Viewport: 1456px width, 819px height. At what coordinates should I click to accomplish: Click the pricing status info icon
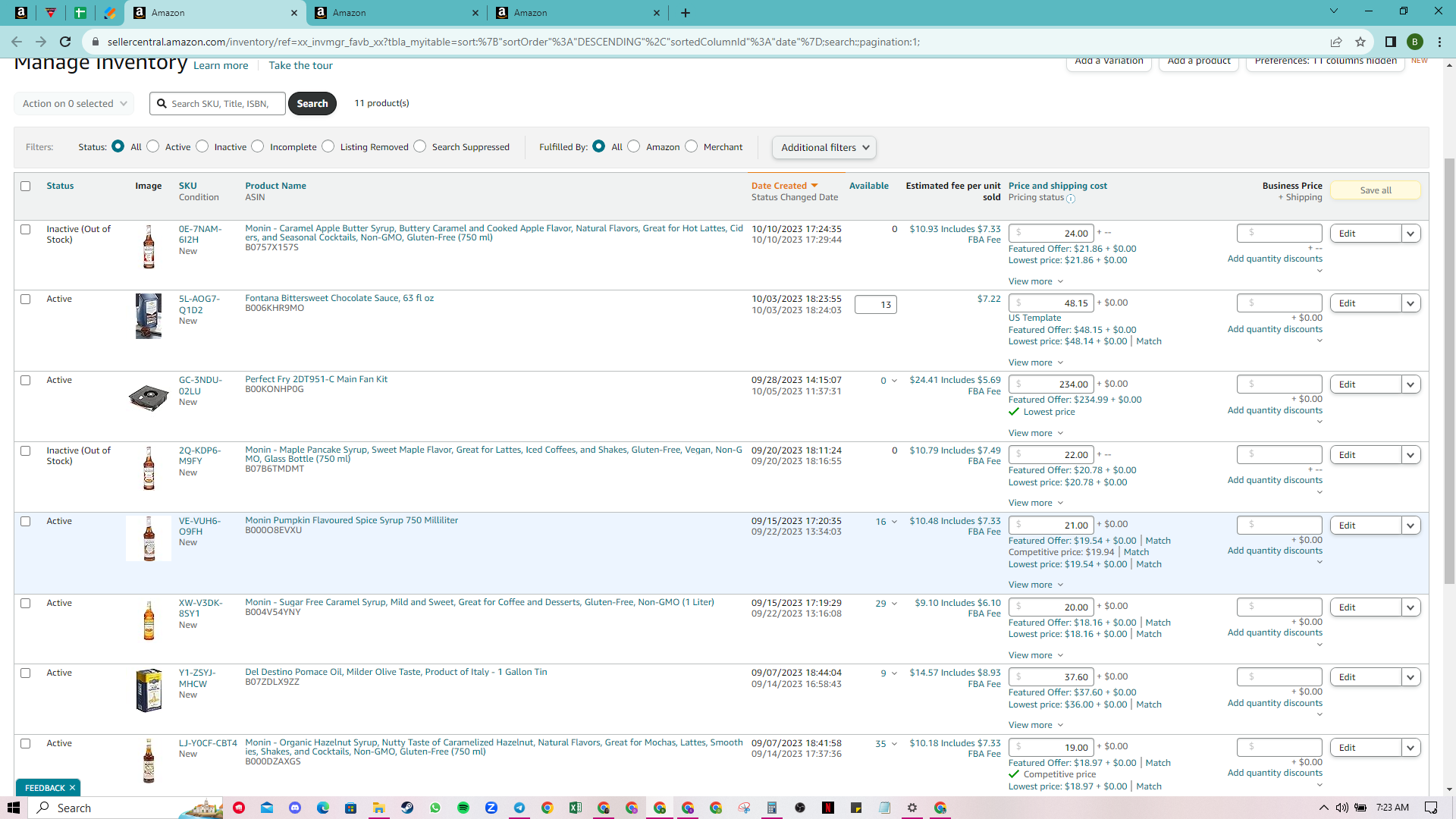[1071, 199]
